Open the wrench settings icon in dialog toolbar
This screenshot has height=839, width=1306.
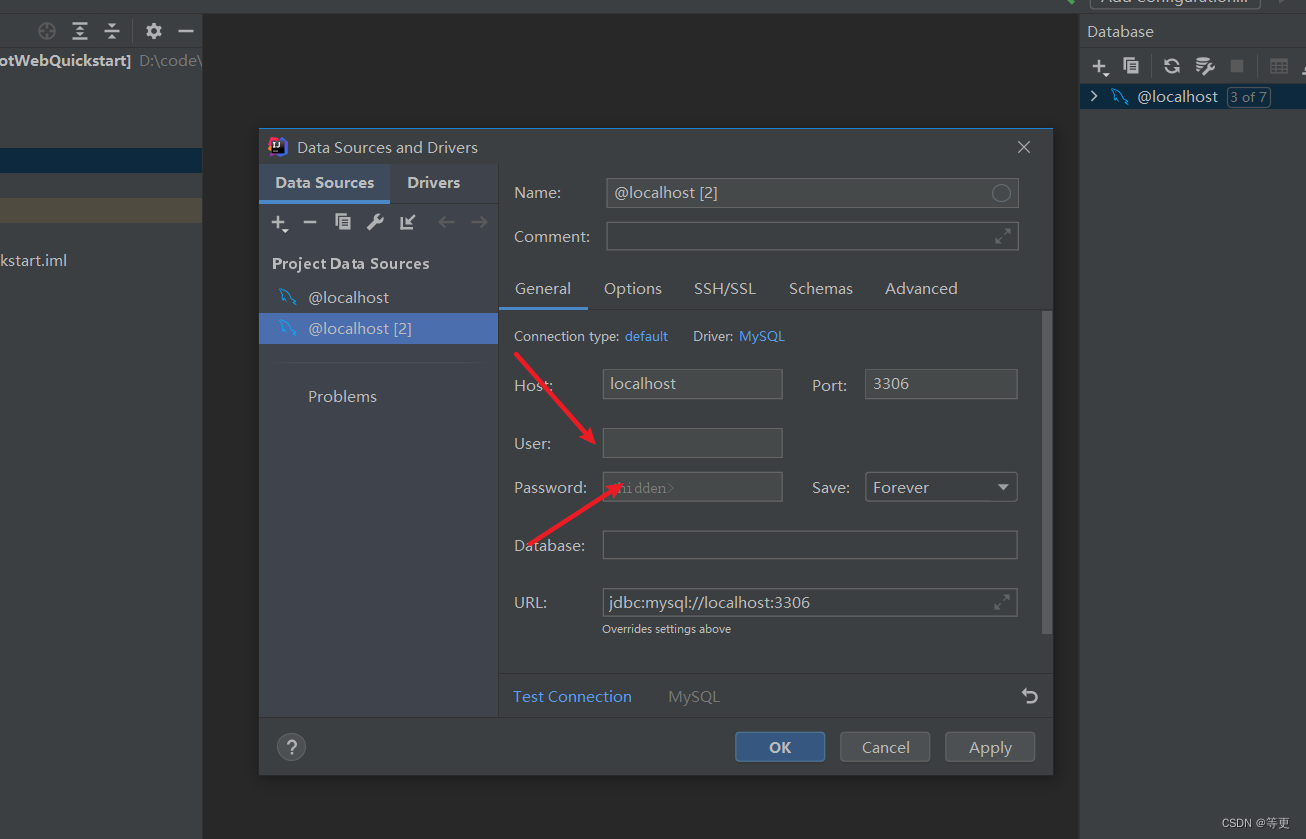[x=375, y=222]
